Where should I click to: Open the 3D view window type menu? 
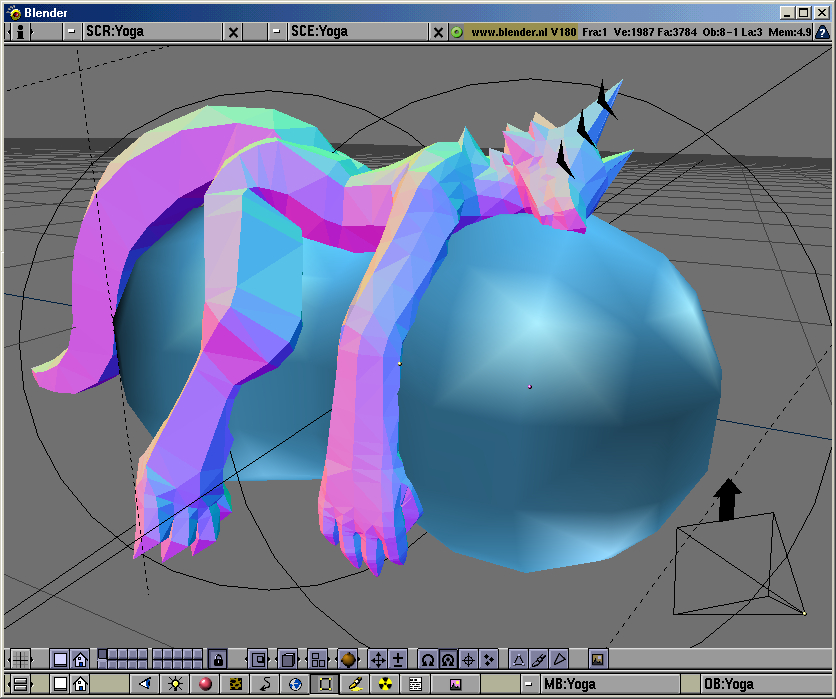[19, 659]
